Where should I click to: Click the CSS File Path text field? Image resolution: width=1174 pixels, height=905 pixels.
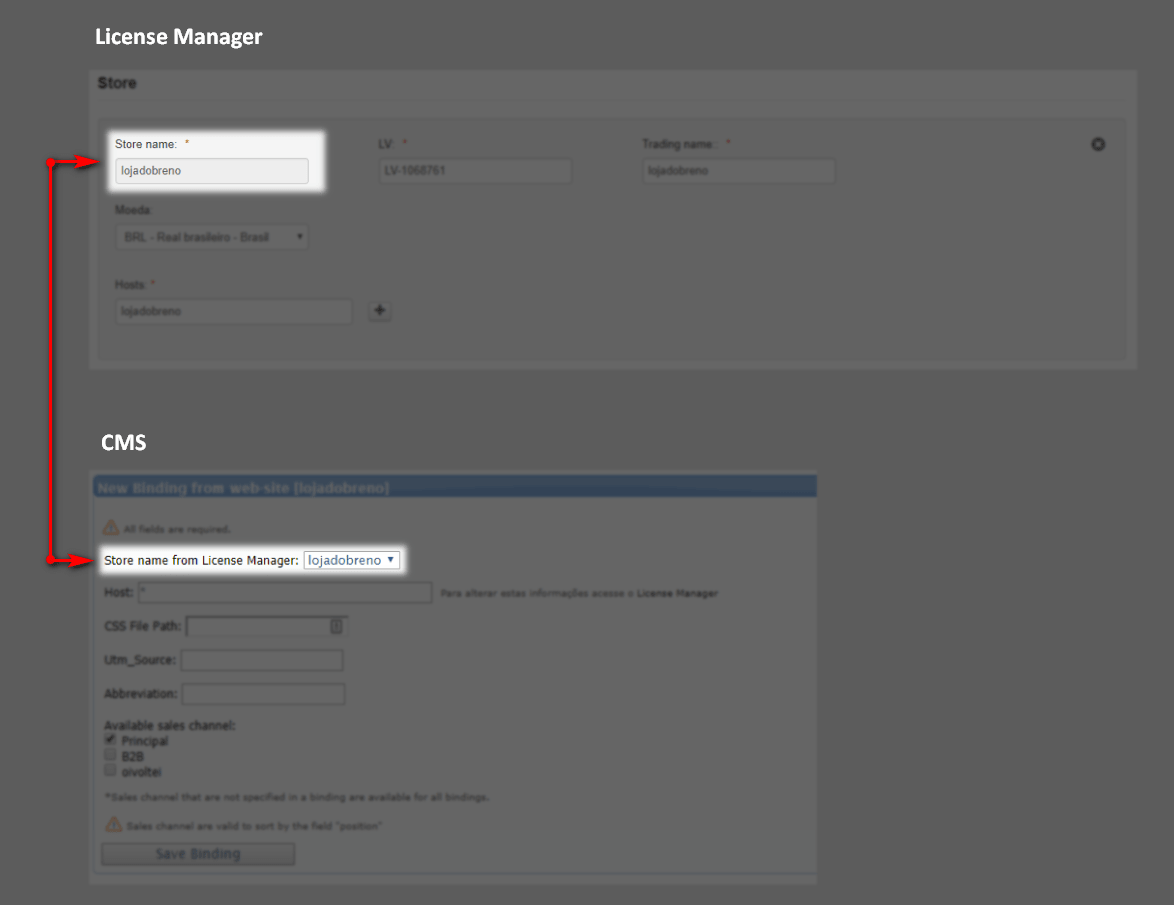point(258,627)
